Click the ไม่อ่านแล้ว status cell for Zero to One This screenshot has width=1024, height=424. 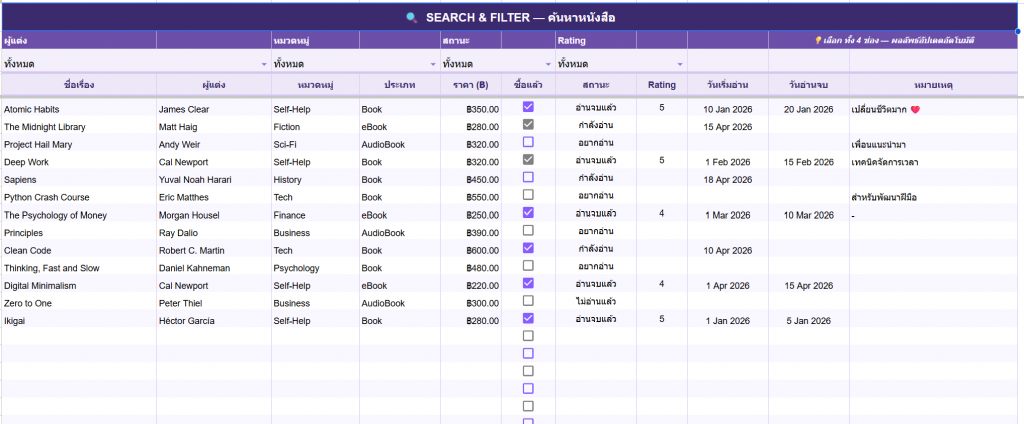coord(596,302)
